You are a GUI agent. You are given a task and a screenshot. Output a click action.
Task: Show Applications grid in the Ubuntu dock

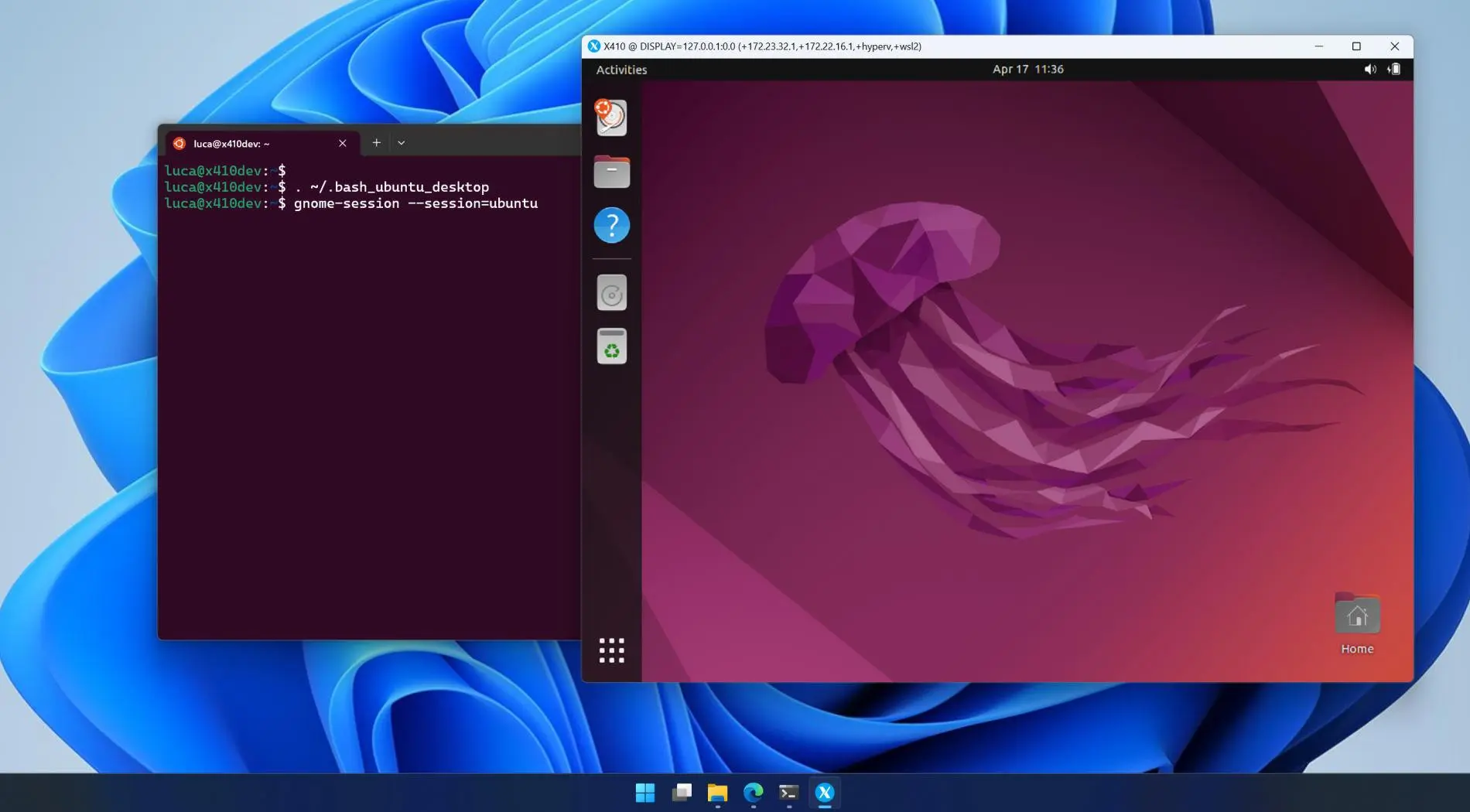pyautogui.click(x=611, y=650)
